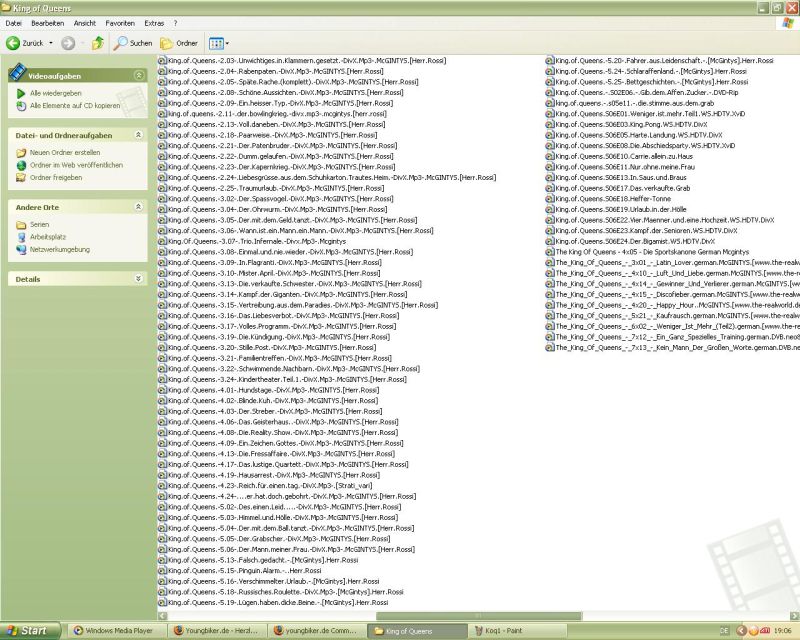Click the CD copy icon
The width and height of the screenshot is (800, 640).
pyautogui.click(x=21, y=106)
